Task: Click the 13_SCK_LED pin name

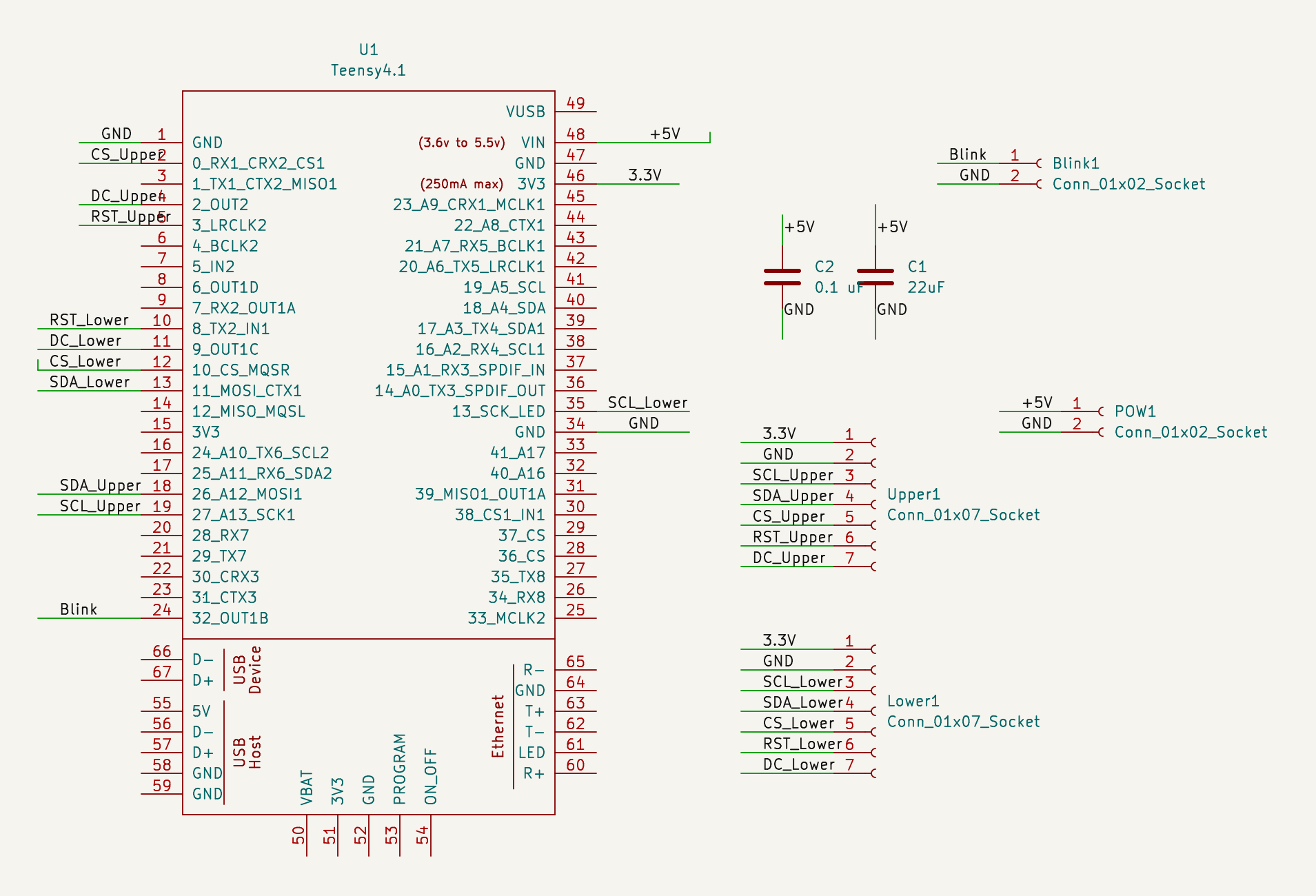Action: [498, 411]
